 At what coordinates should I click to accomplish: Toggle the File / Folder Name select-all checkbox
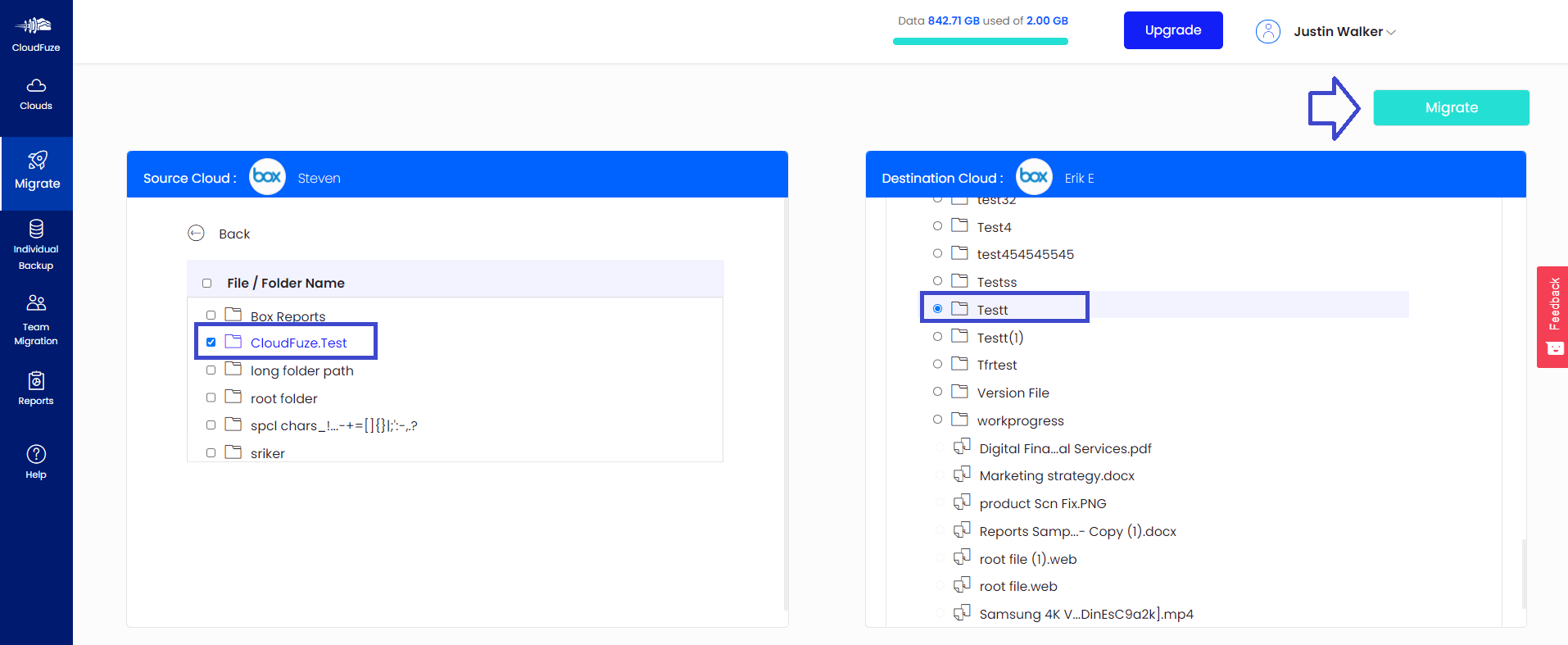tap(207, 283)
